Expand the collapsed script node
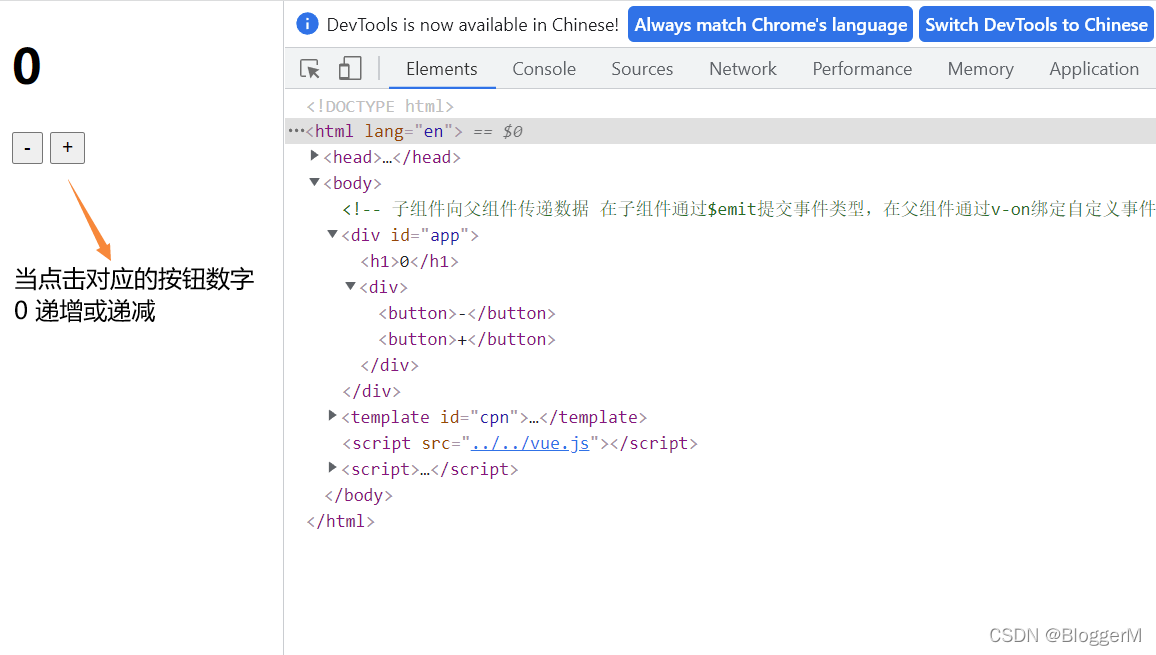This screenshot has height=655, width=1156. coord(332,468)
